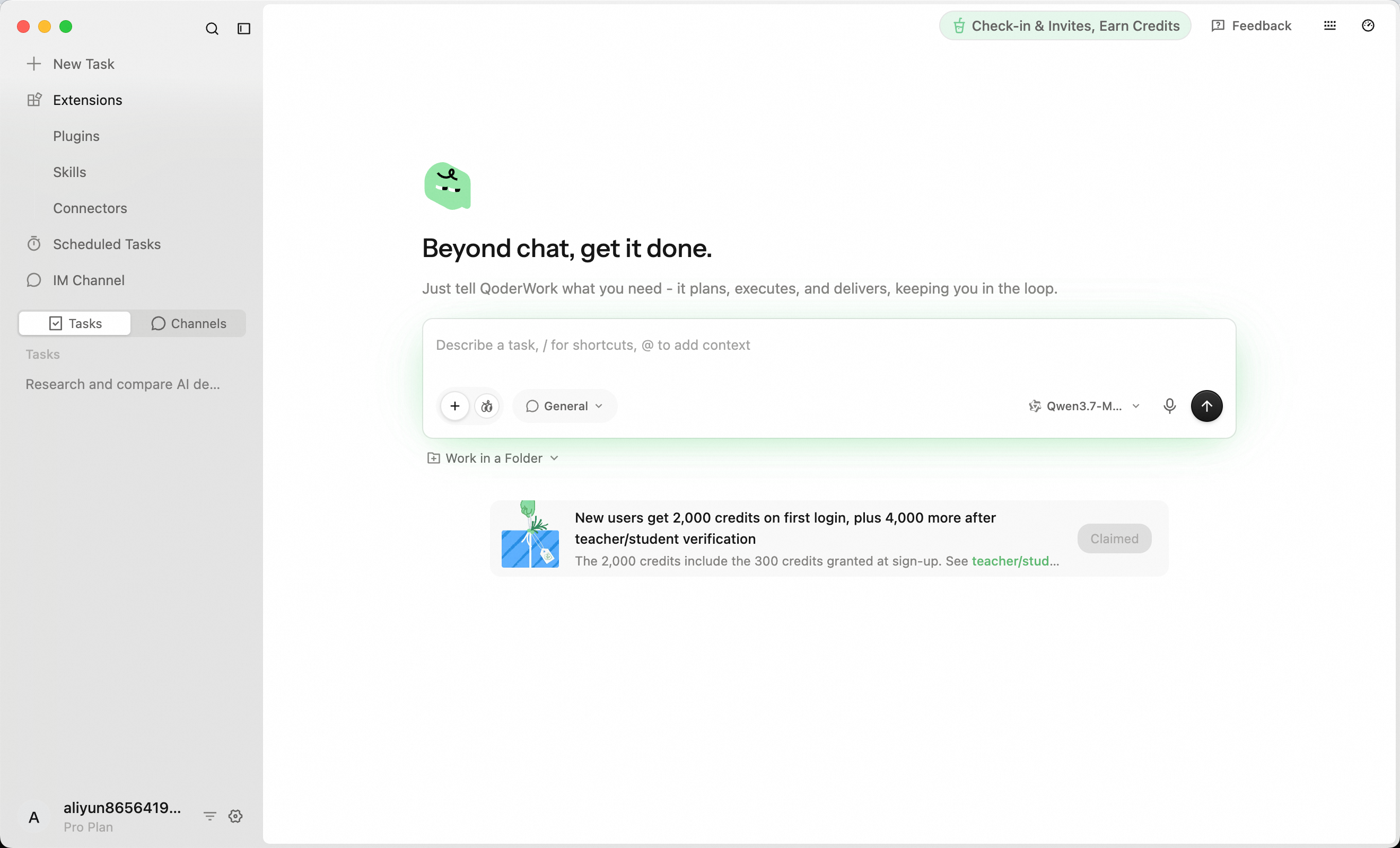The image size is (1400, 848).
Task: Click the Extensions blocks icon
Action: [x=34, y=100]
